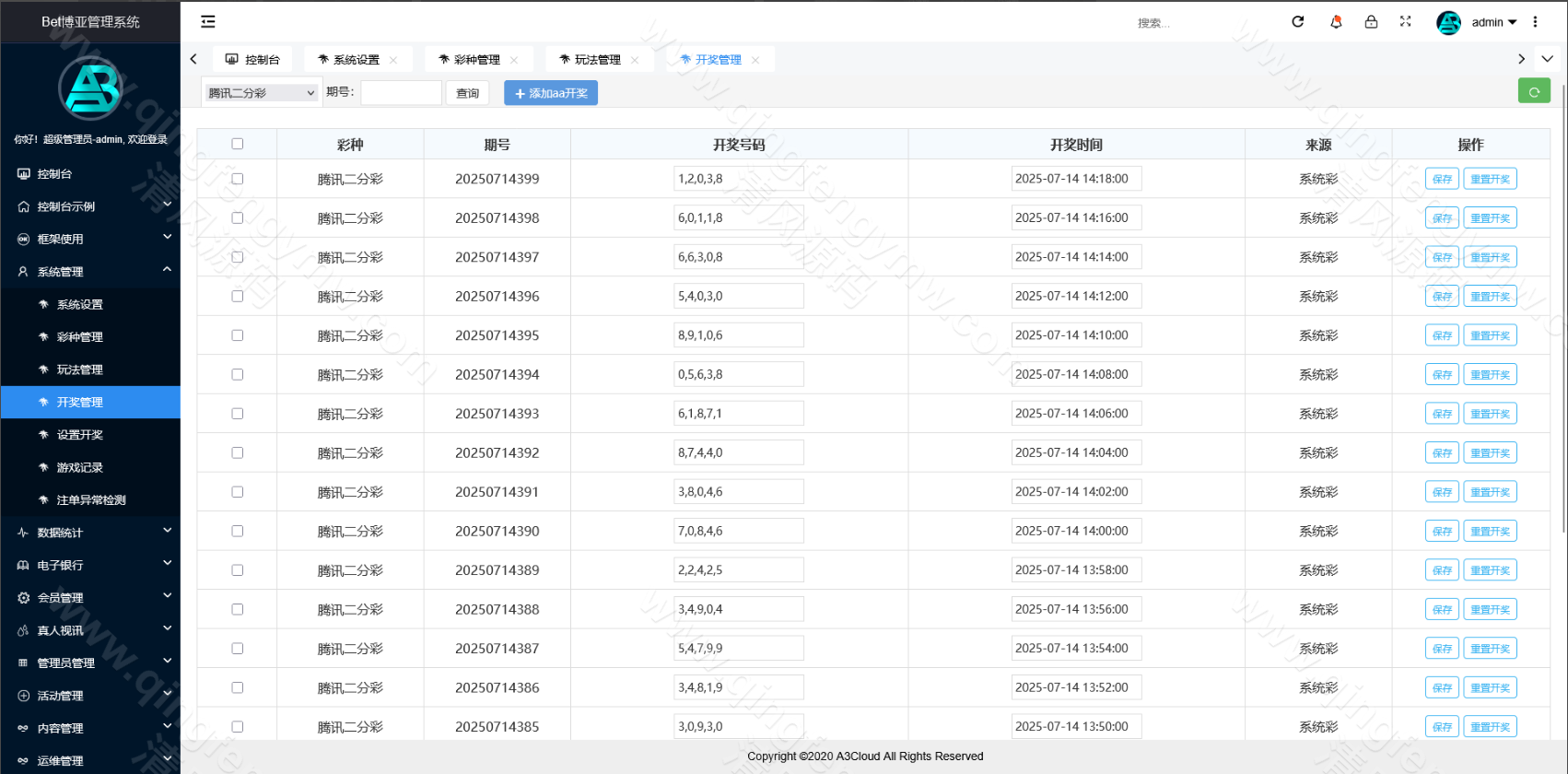Expand the admin user dropdown
Viewport: 1568px width, 774px height.
pyautogui.click(x=1493, y=22)
